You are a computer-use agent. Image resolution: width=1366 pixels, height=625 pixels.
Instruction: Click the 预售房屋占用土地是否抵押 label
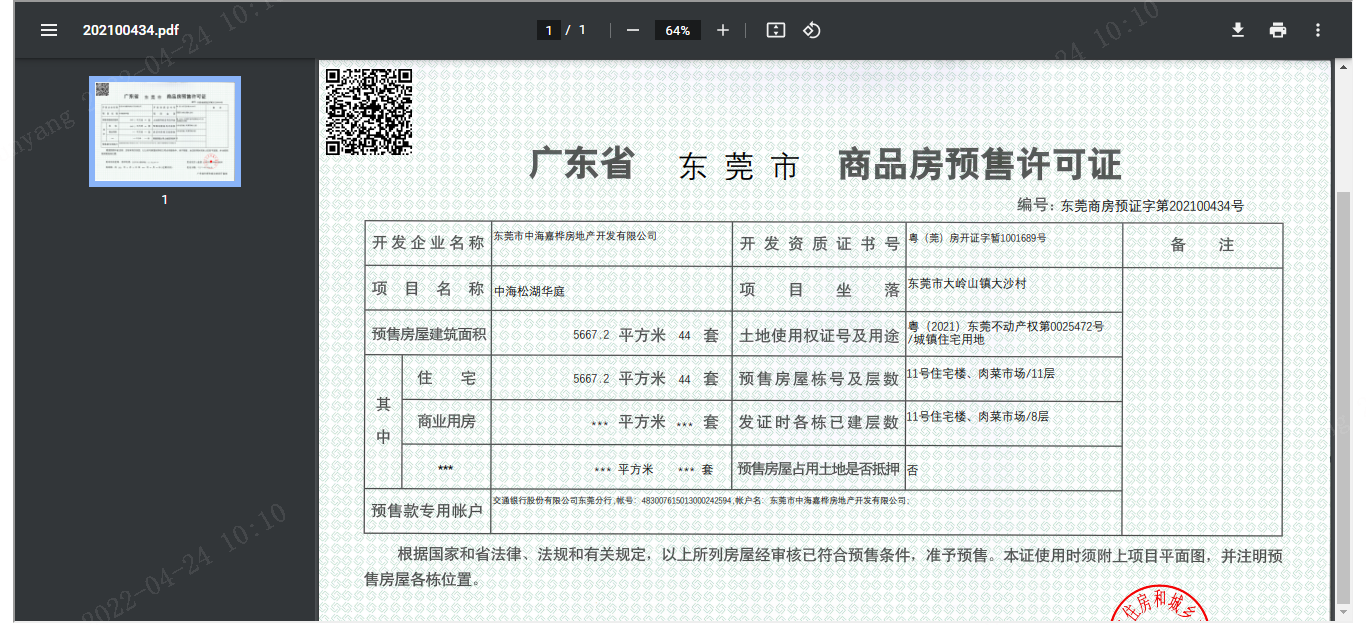[x=819, y=468]
